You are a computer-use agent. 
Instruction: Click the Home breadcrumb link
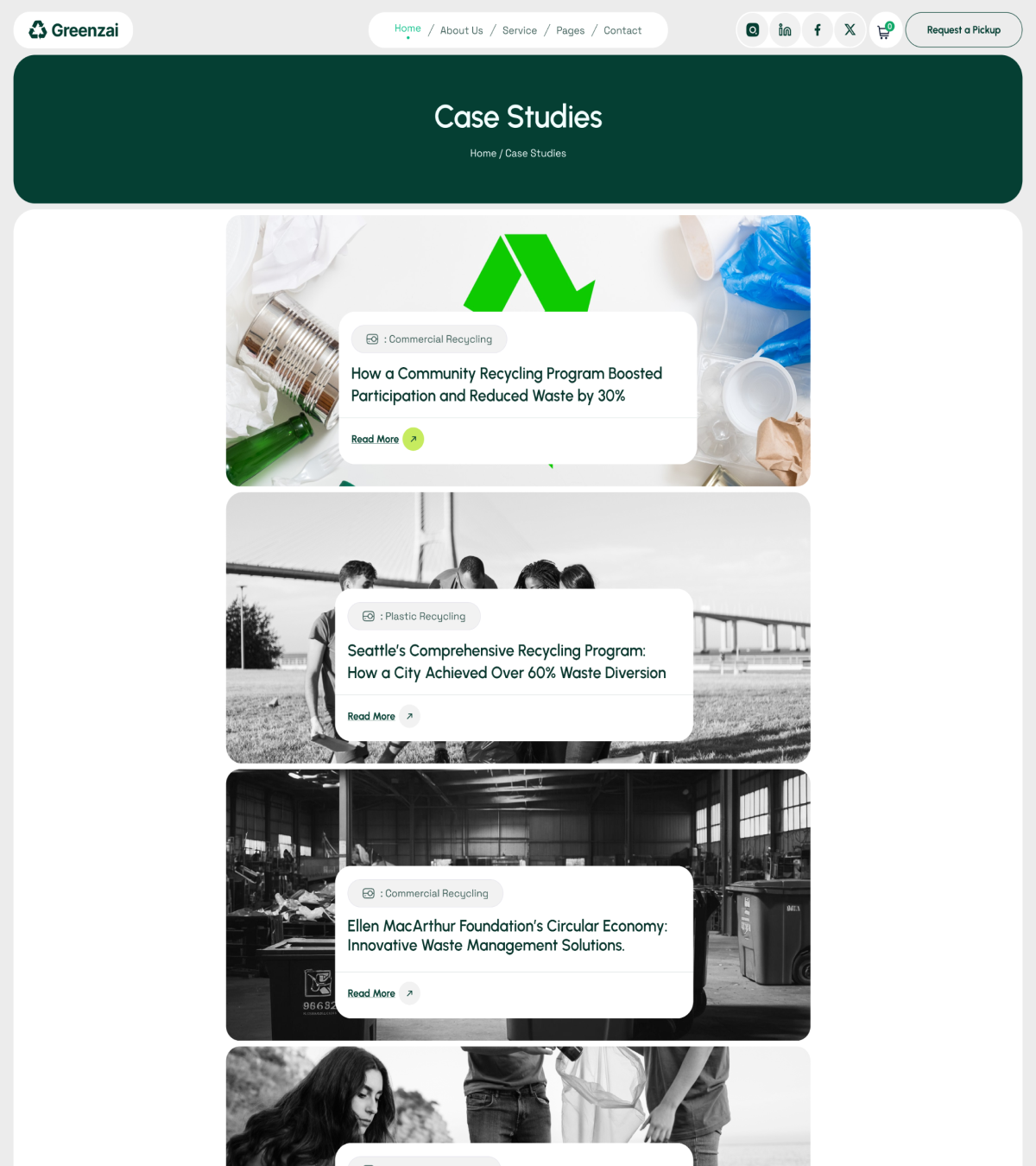click(483, 153)
